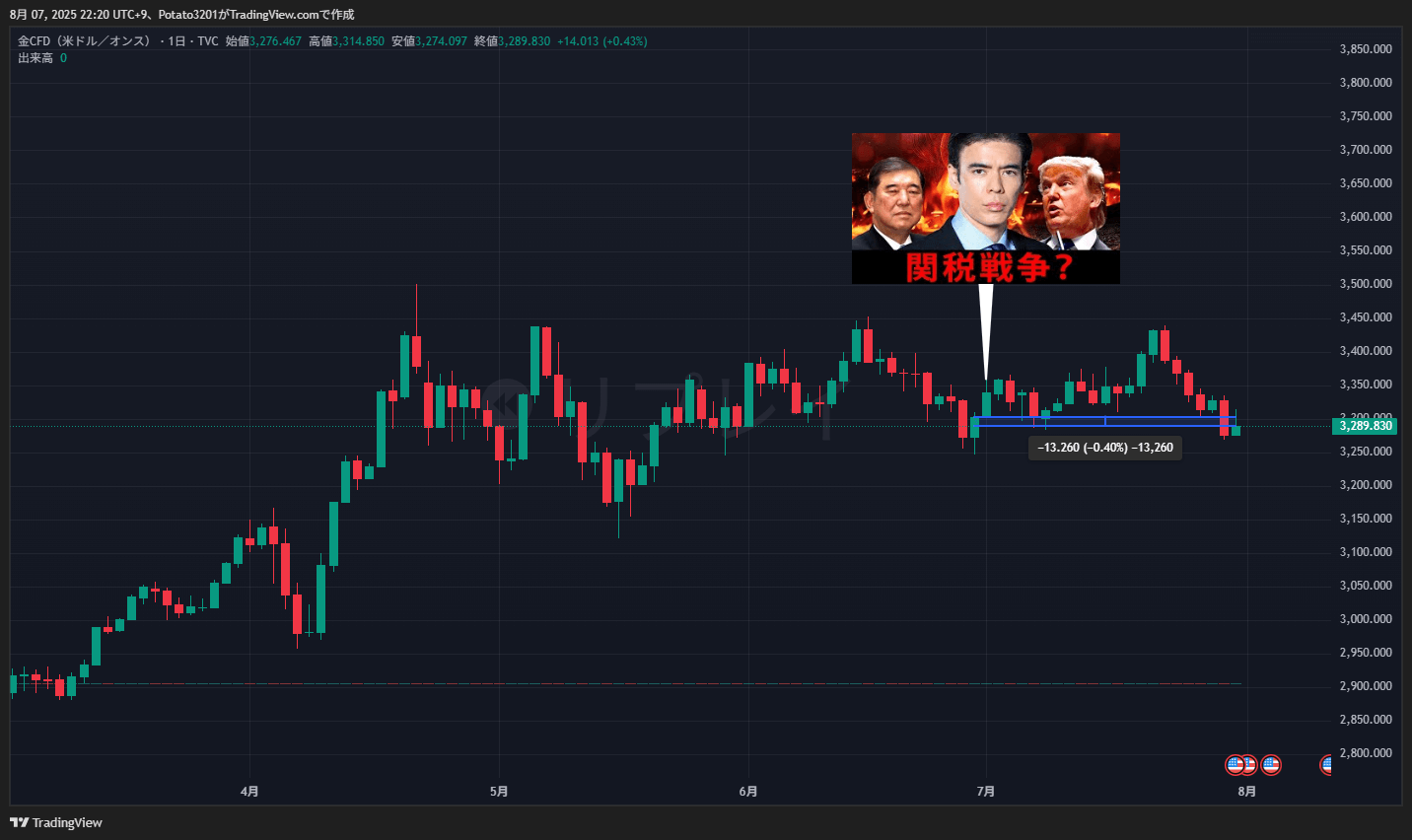Click the 4月 label on the time axis
The width and height of the screenshot is (1412, 840).
pyautogui.click(x=249, y=791)
